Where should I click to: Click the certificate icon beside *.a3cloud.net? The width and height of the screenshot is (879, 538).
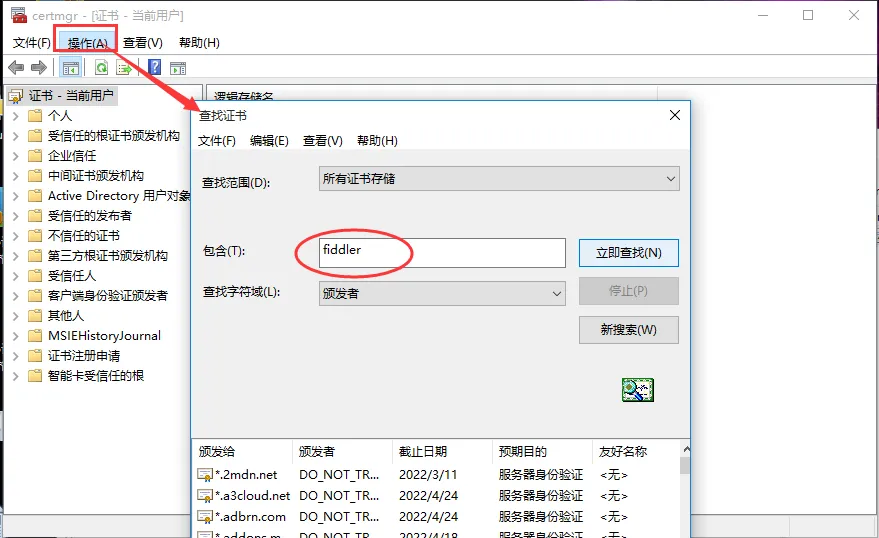(205, 495)
